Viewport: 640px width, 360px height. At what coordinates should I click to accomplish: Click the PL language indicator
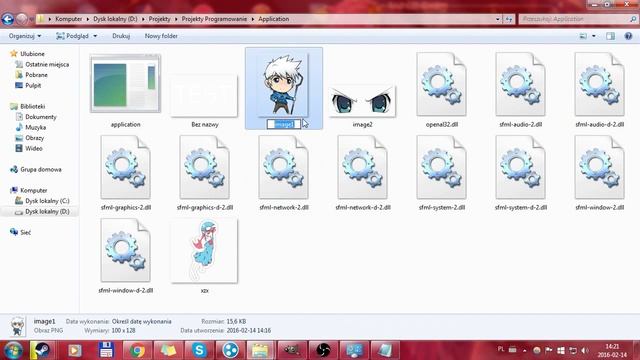point(501,349)
